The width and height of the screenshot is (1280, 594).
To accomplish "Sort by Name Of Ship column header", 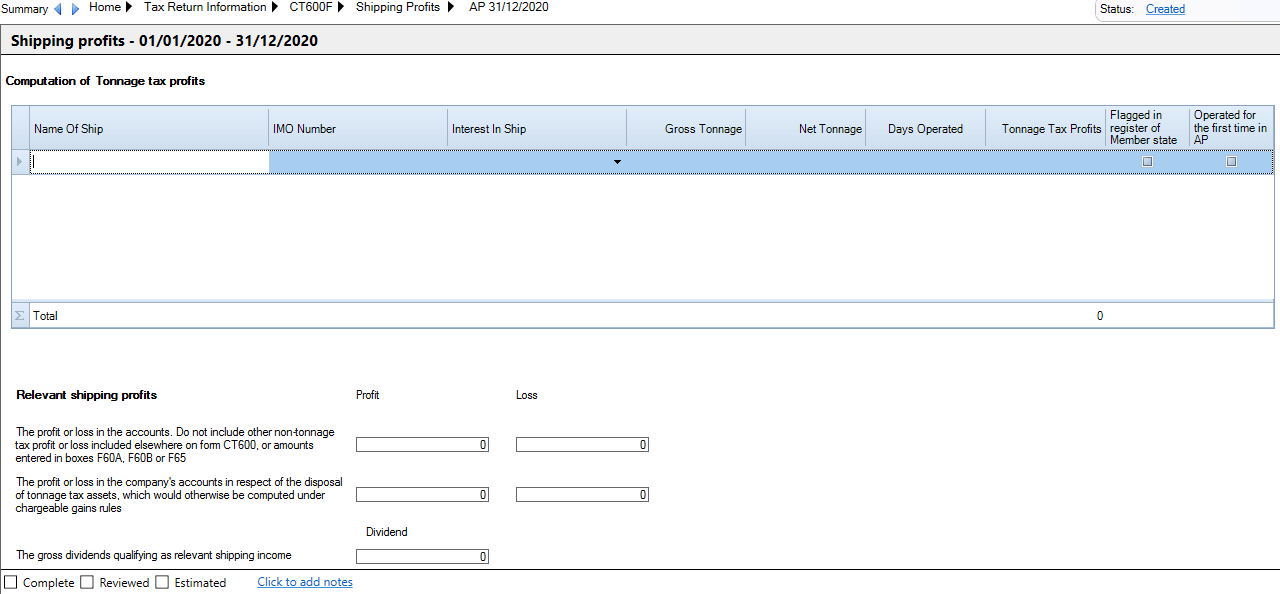I will click(x=149, y=128).
